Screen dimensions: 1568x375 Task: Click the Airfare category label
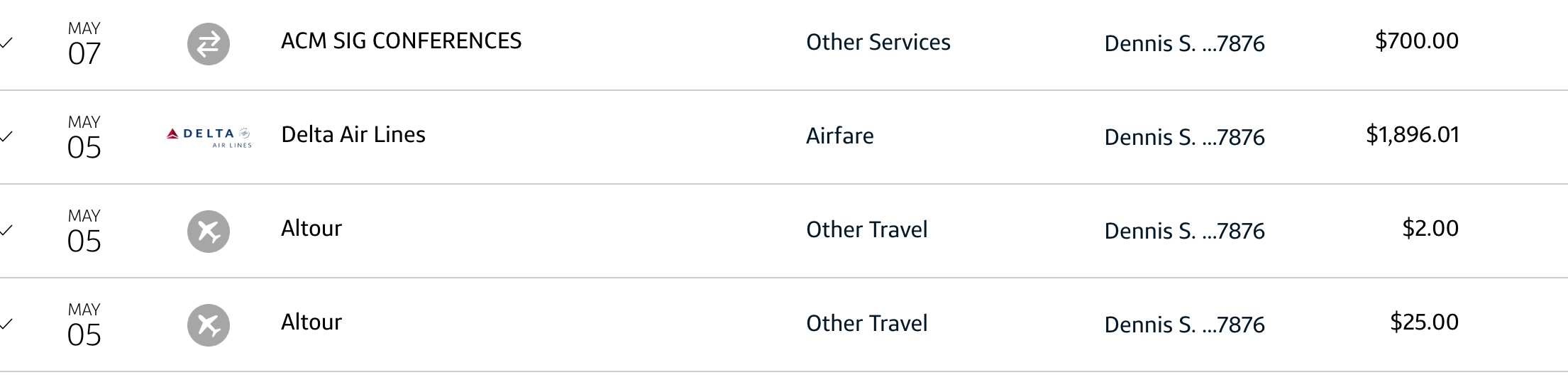(839, 136)
